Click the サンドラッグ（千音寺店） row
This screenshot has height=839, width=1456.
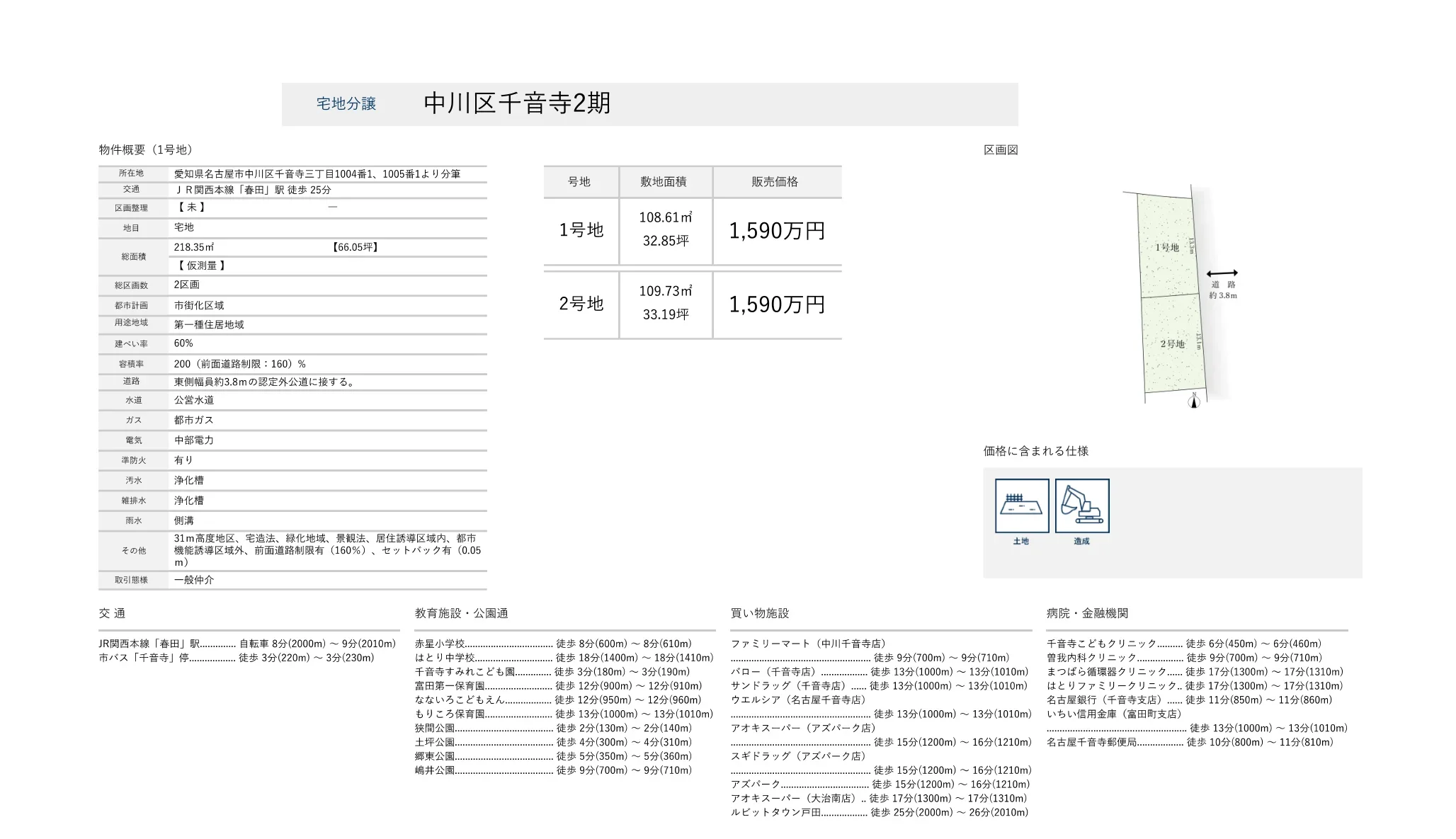pos(879,686)
